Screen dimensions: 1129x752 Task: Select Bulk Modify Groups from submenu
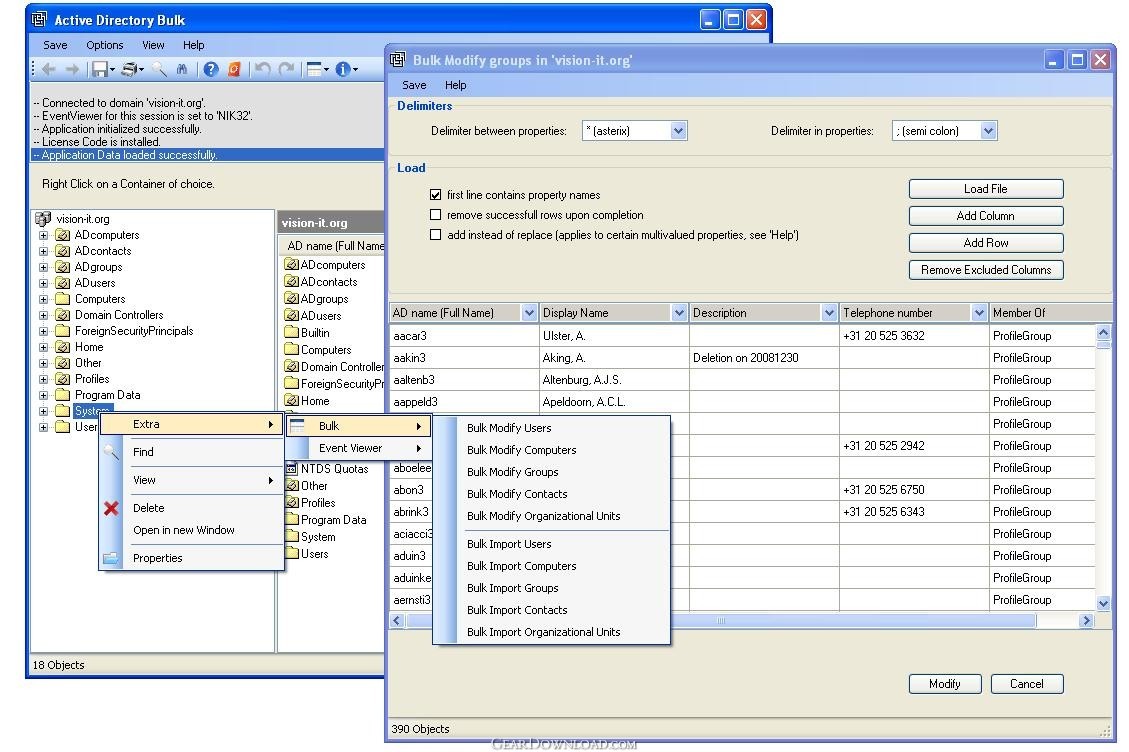tap(552, 473)
